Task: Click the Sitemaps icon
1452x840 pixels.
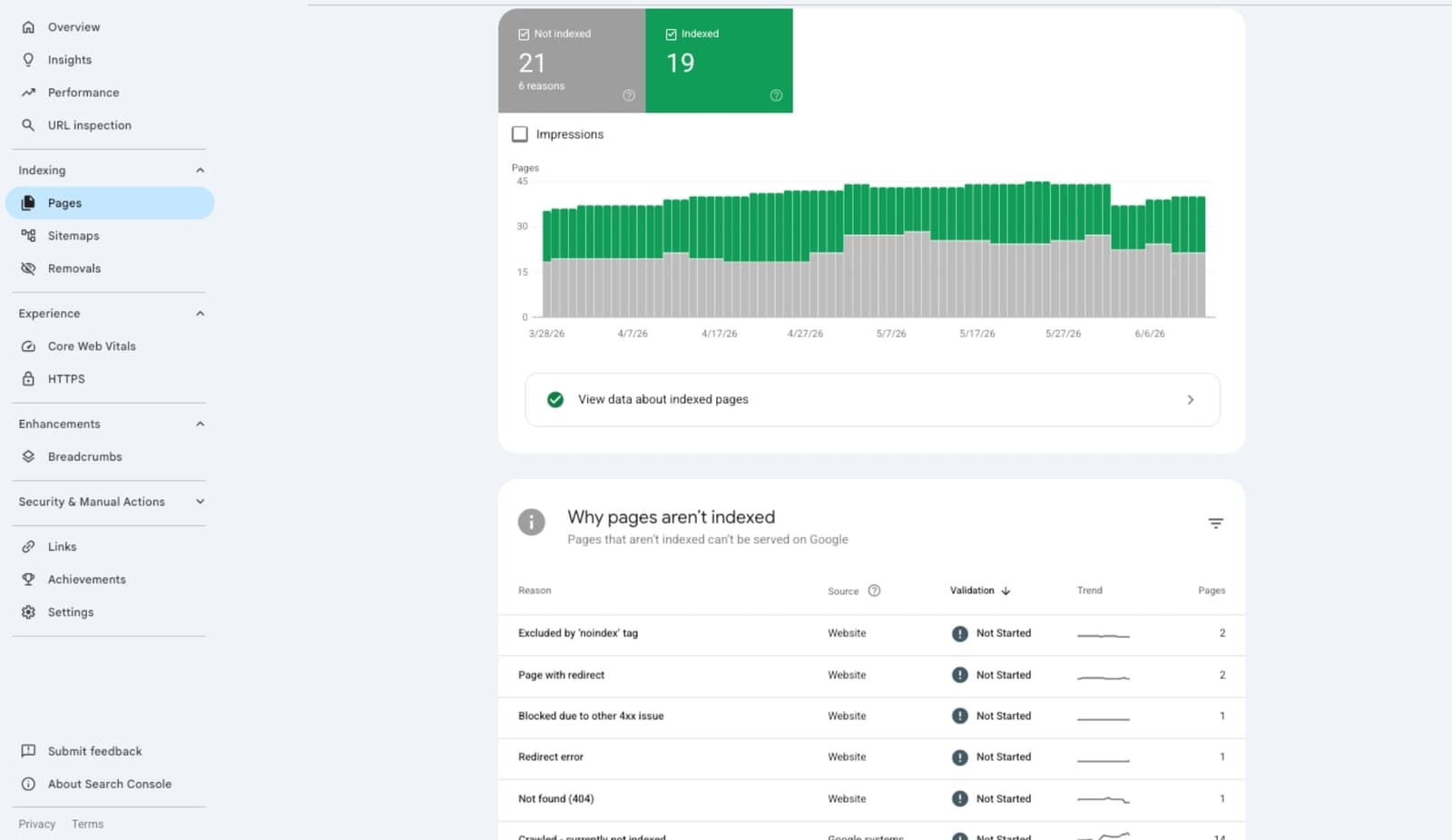Action: pyautogui.click(x=28, y=236)
